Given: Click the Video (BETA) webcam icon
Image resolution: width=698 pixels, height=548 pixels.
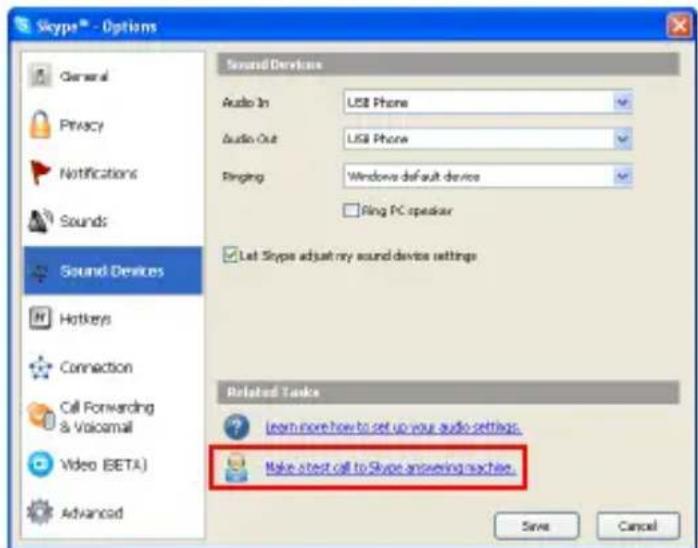Looking at the screenshot, I should (x=40, y=465).
